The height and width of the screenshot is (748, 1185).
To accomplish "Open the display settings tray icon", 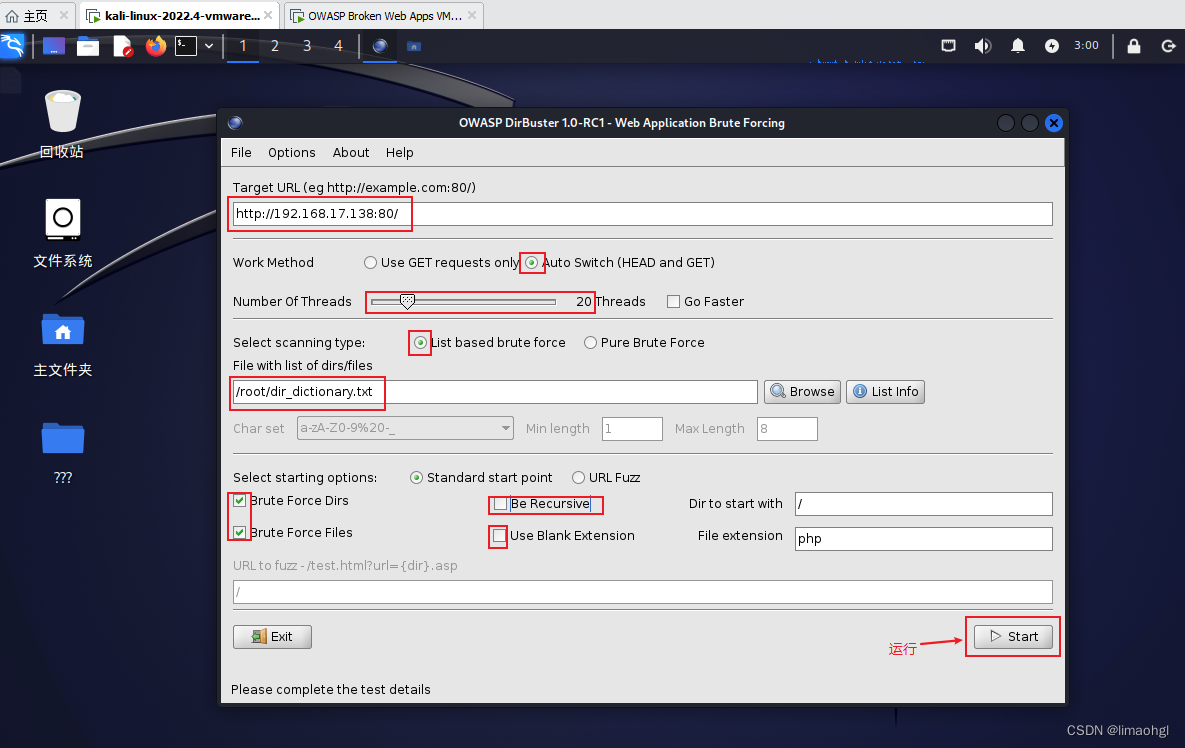I will coord(948,46).
